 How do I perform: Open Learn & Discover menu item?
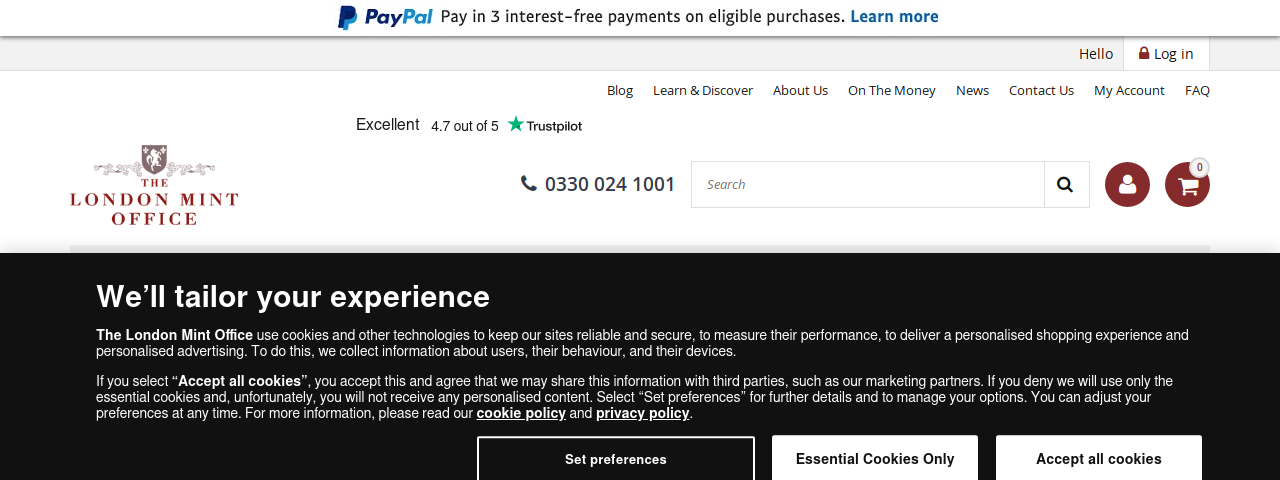point(703,90)
